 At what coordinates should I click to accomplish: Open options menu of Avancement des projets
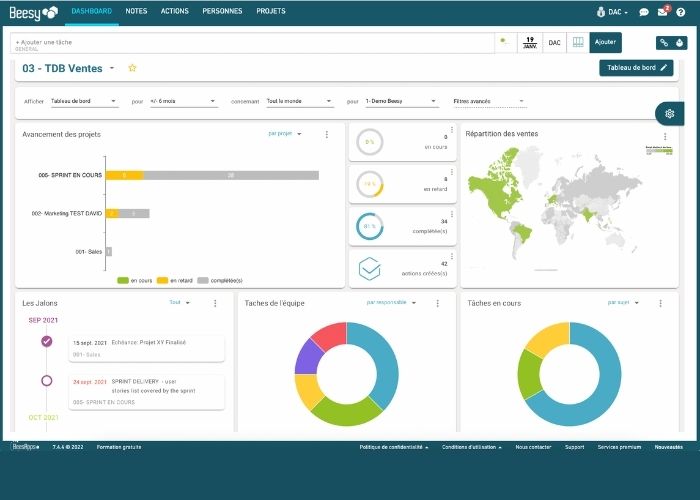click(x=327, y=134)
